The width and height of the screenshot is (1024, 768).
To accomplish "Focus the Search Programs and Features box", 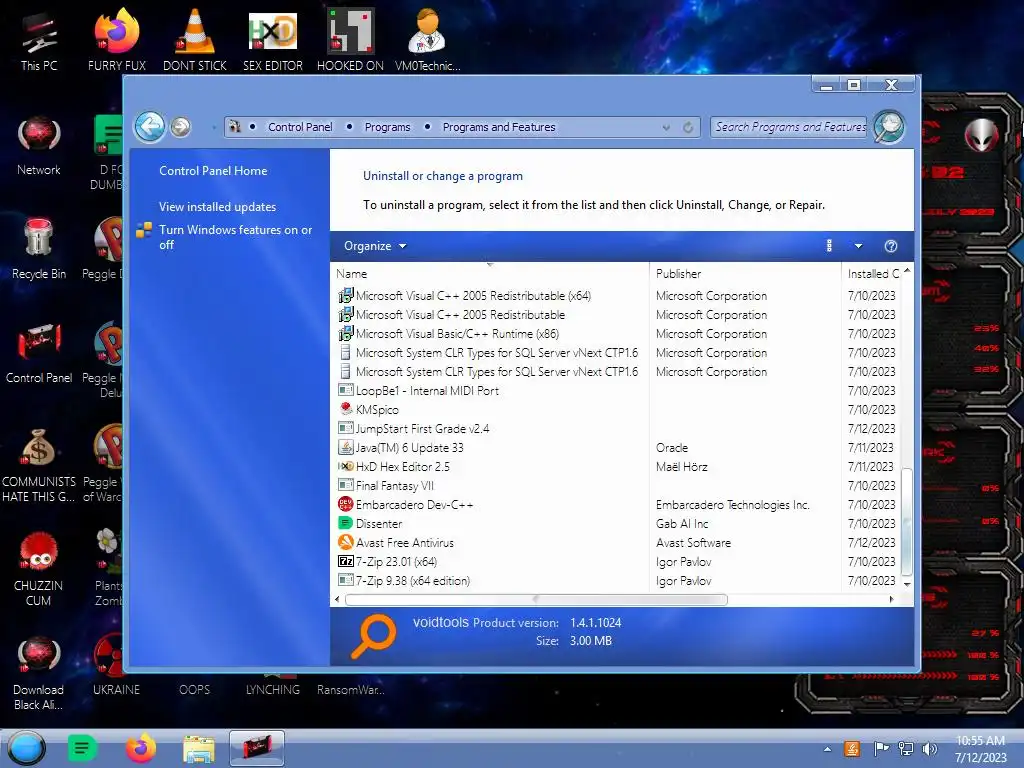I will point(790,127).
